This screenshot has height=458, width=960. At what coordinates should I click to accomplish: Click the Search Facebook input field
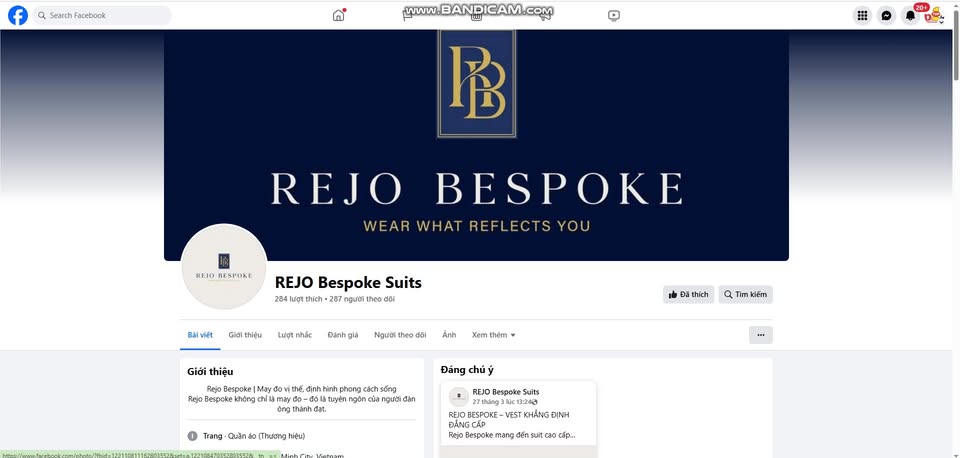click(102, 15)
